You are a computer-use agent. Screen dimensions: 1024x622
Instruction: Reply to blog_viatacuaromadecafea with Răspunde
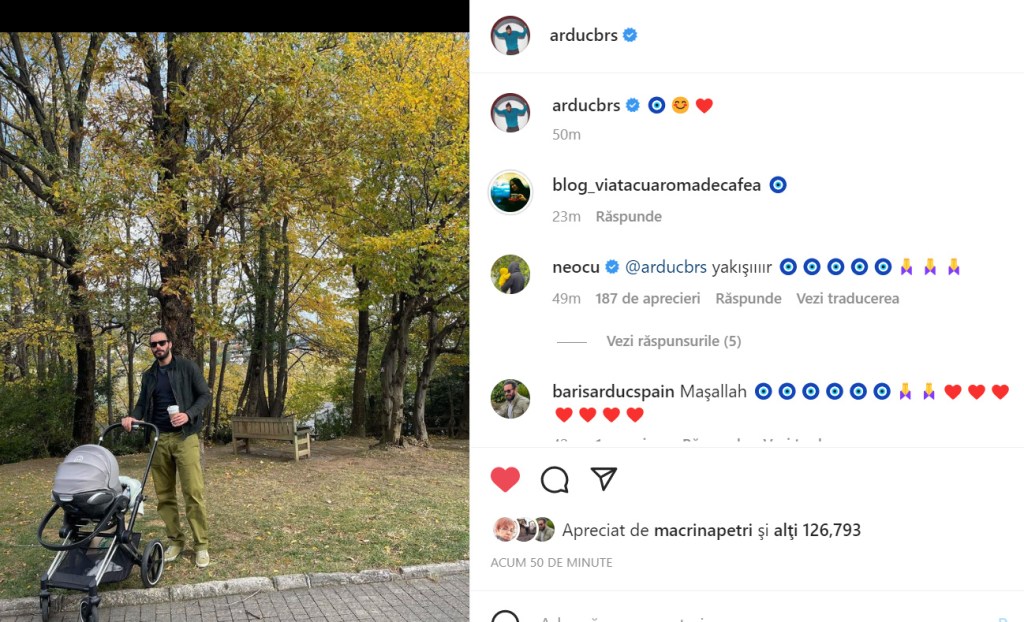(x=628, y=216)
